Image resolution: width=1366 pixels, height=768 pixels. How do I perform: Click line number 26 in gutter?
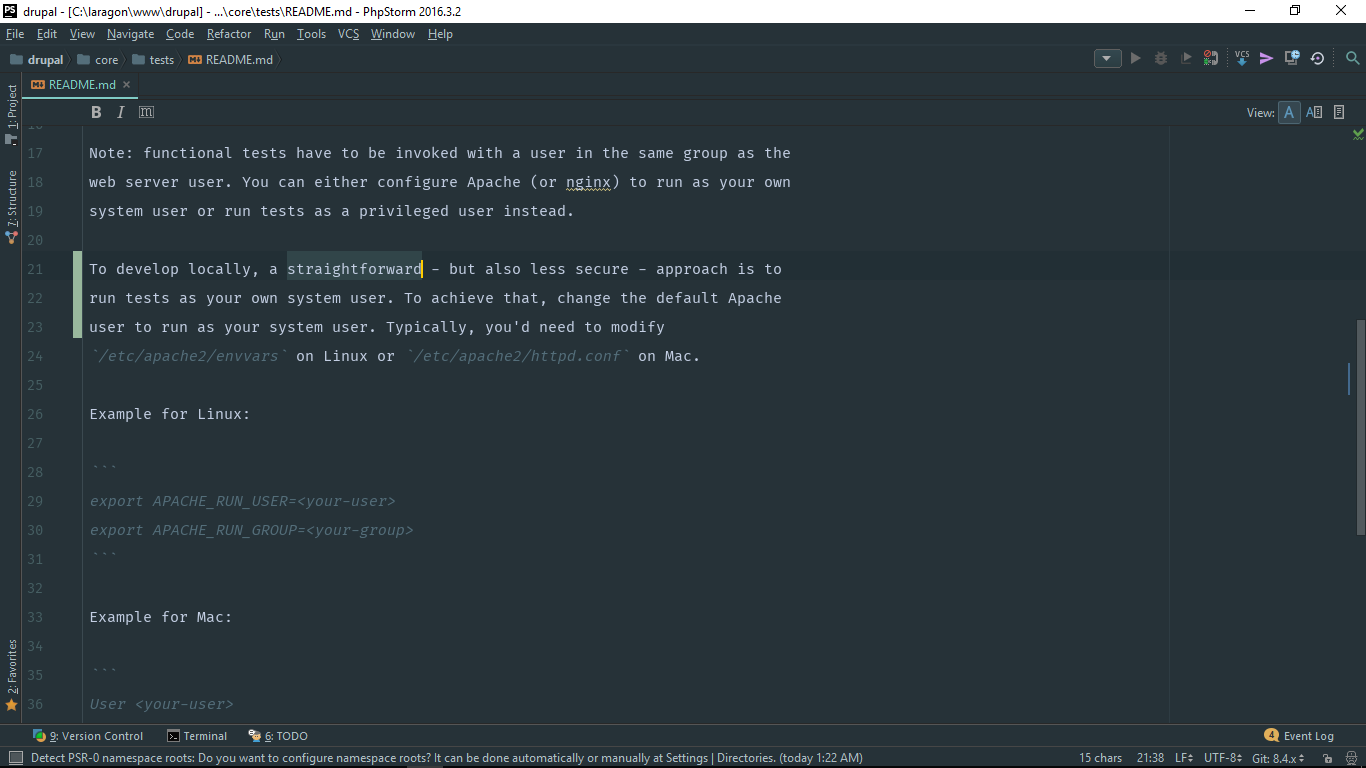(x=35, y=414)
